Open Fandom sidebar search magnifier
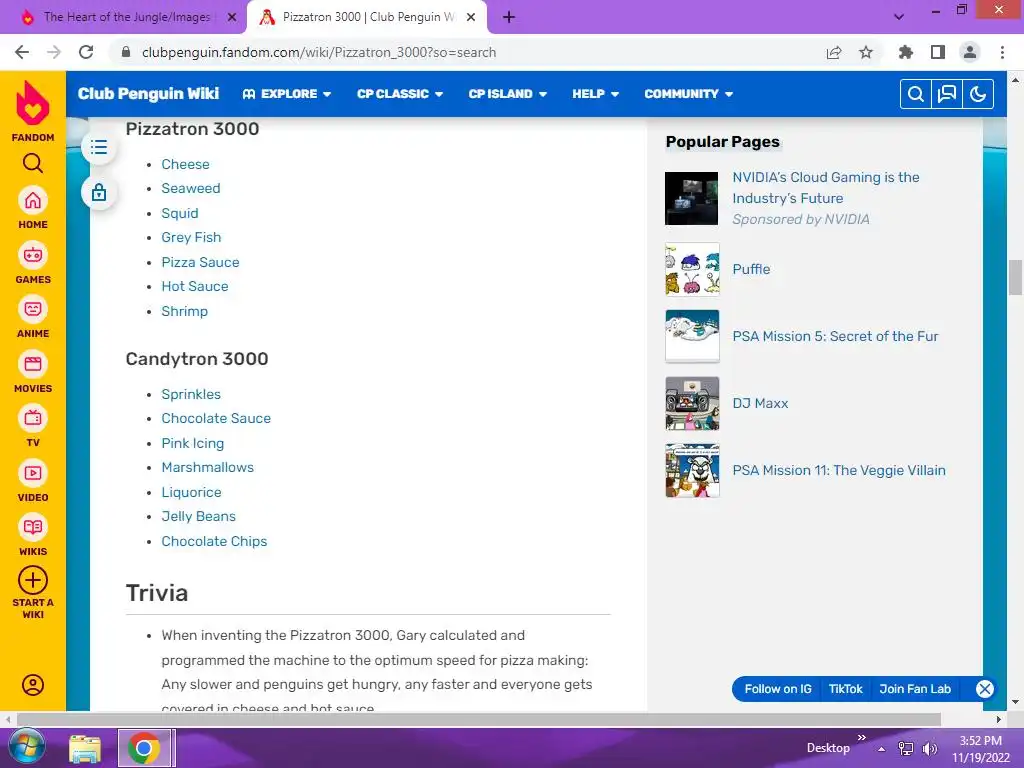 33,163
